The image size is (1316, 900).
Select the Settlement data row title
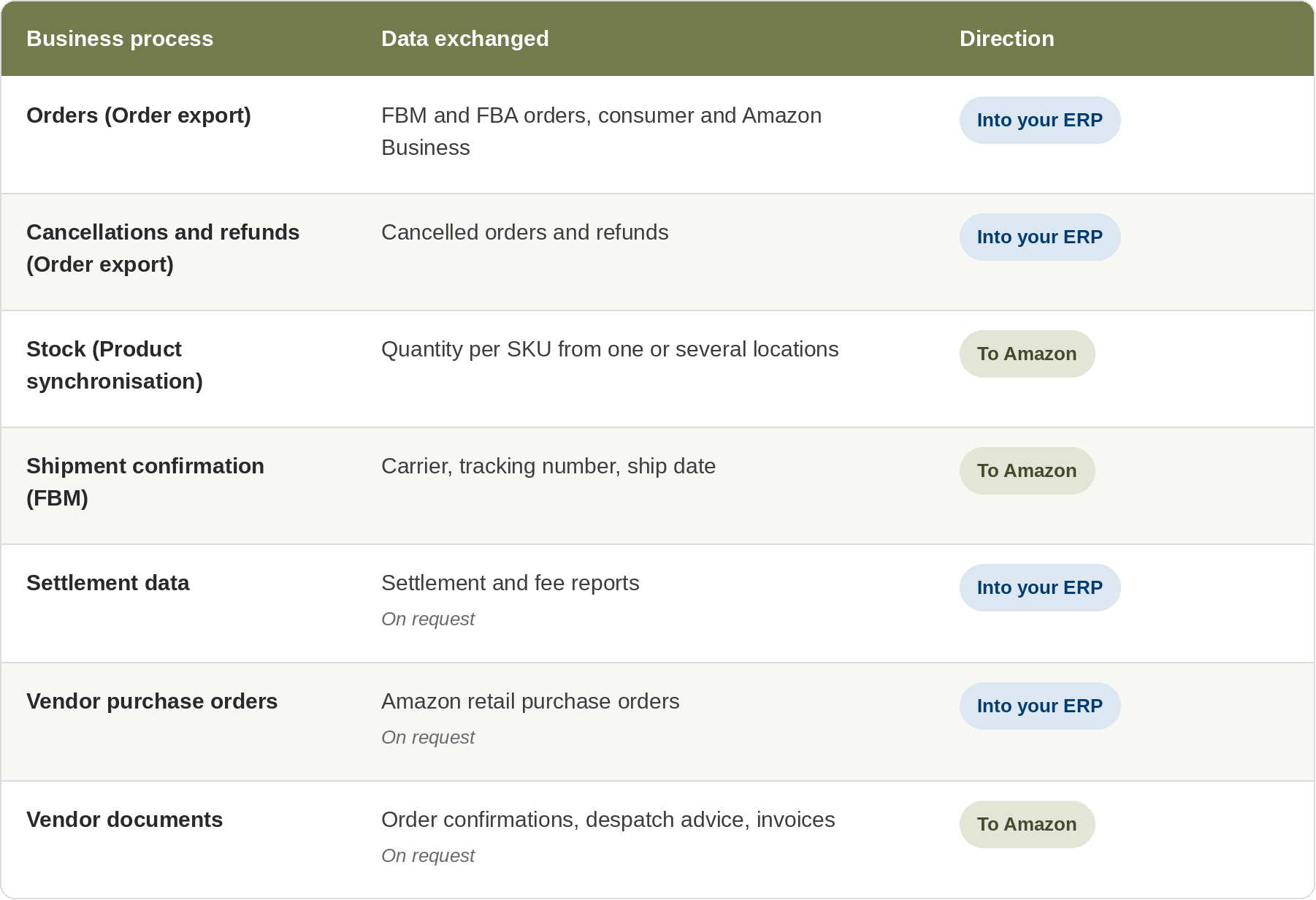point(108,583)
